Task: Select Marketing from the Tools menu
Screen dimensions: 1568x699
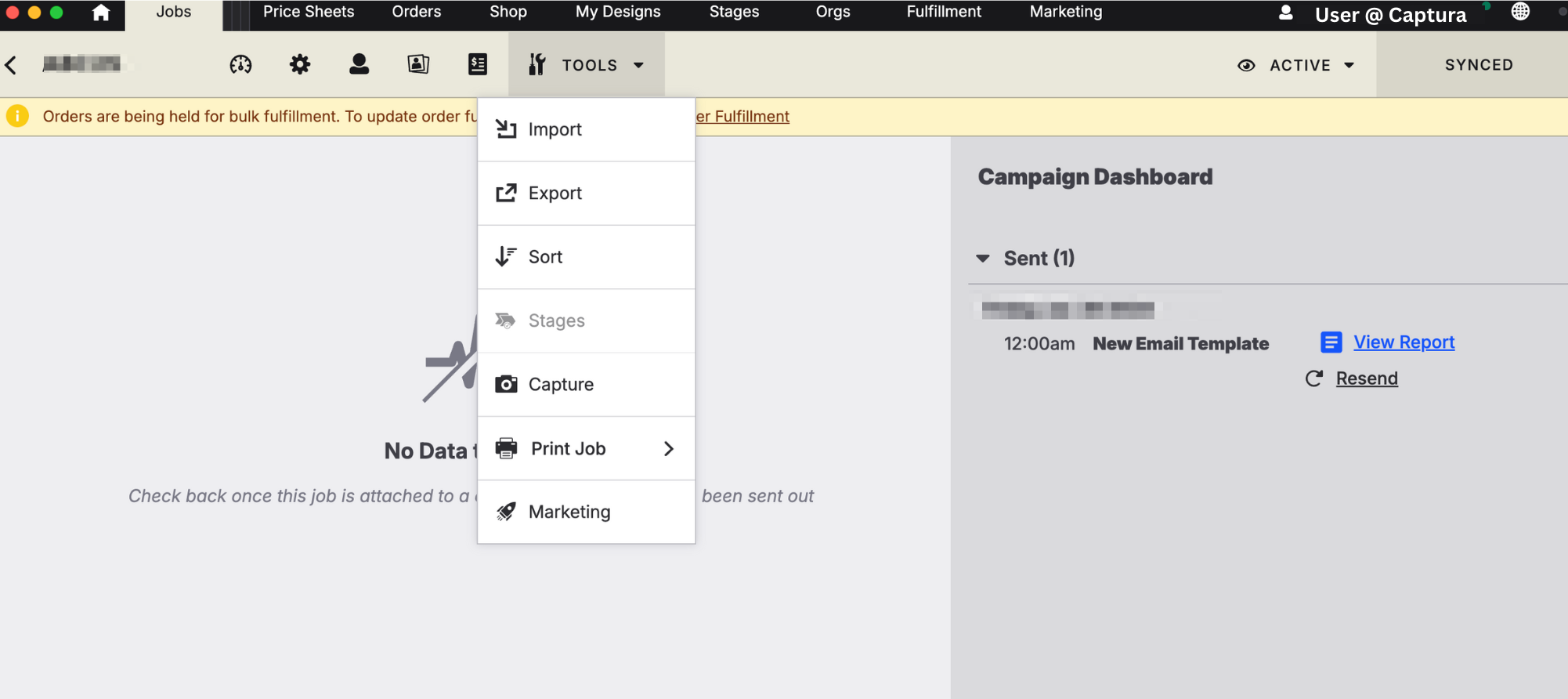Action: point(587,512)
